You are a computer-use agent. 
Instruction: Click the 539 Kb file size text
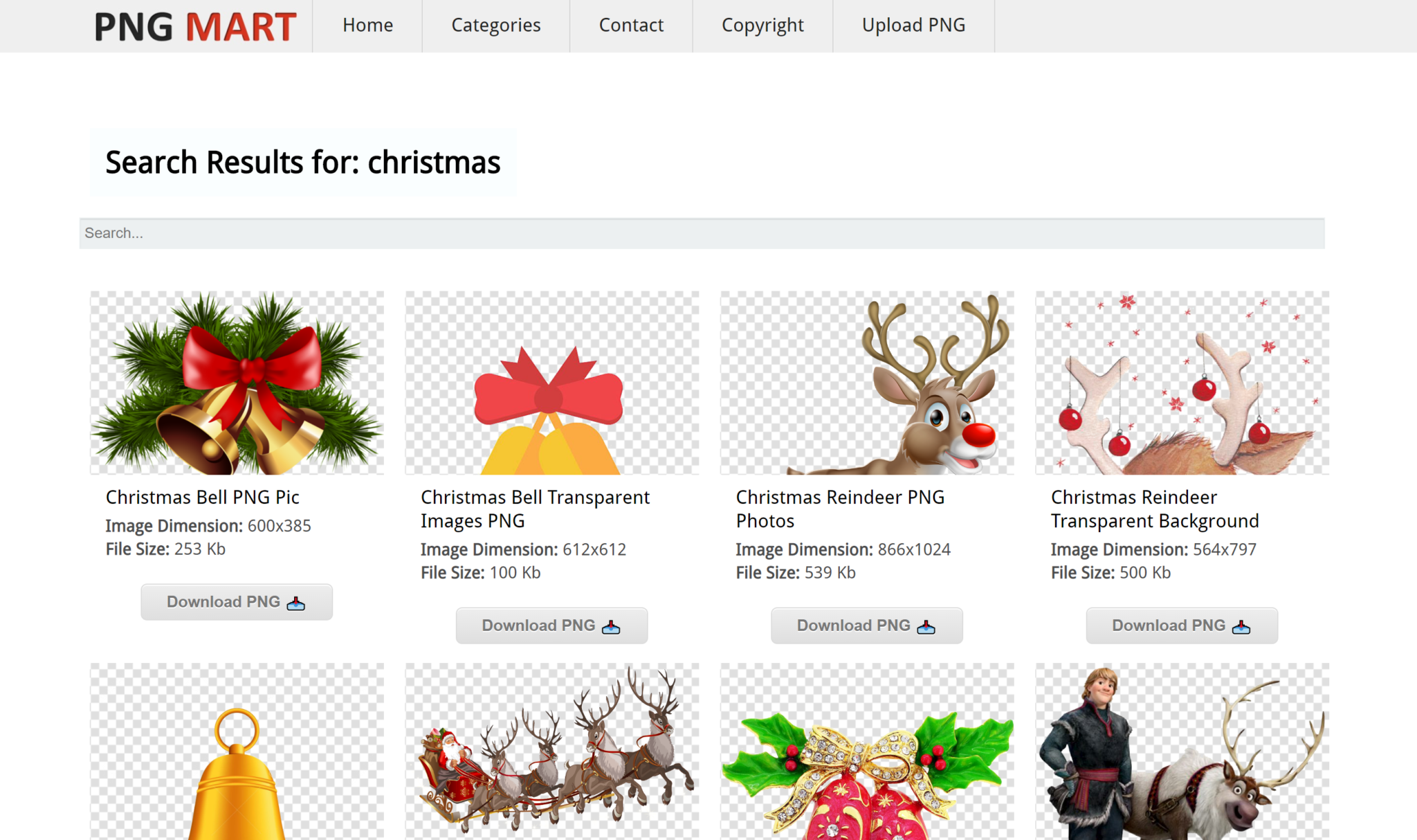point(830,573)
